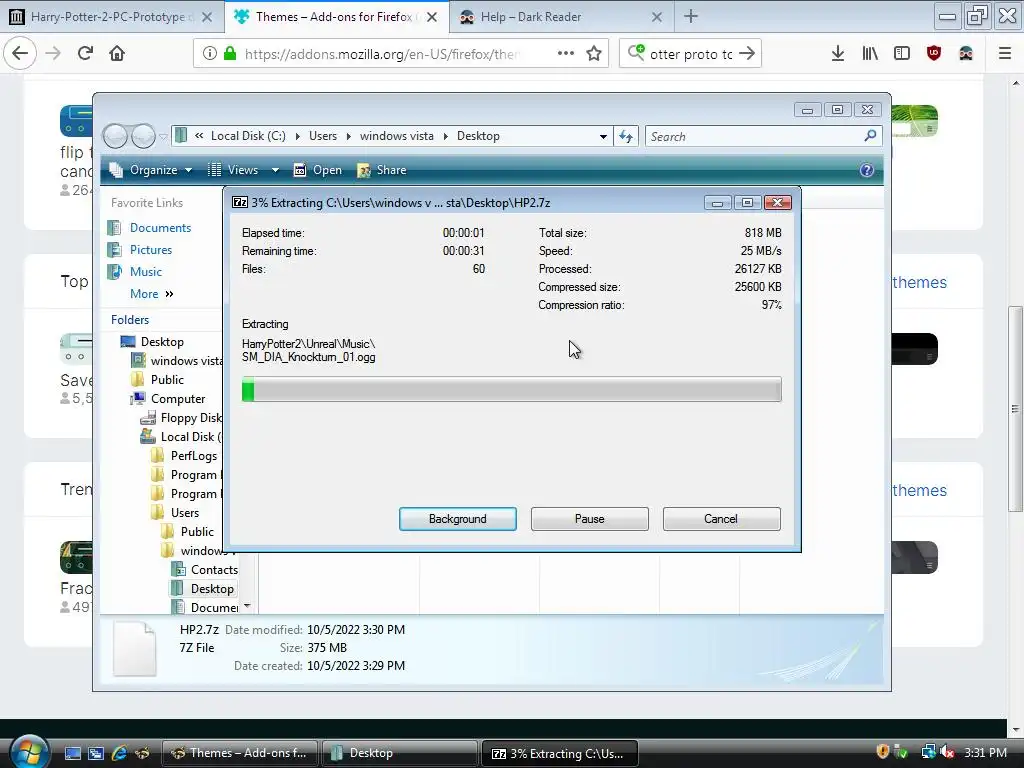Screen dimensions: 1024x768
Task: Open the Organize menu in Explorer
Action: pyautogui.click(x=151, y=170)
